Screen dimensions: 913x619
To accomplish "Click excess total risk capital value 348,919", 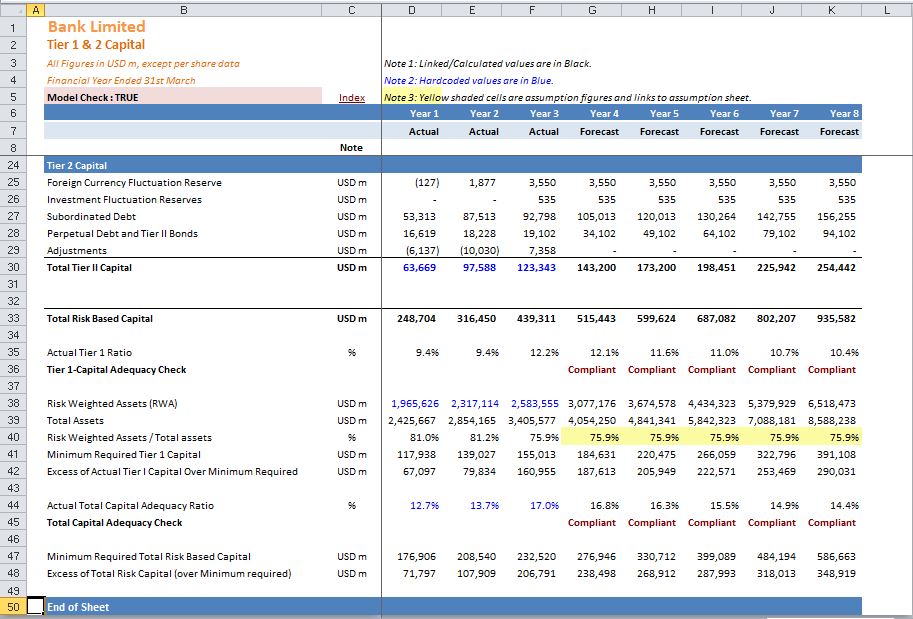I will click(x=836, y=574).
